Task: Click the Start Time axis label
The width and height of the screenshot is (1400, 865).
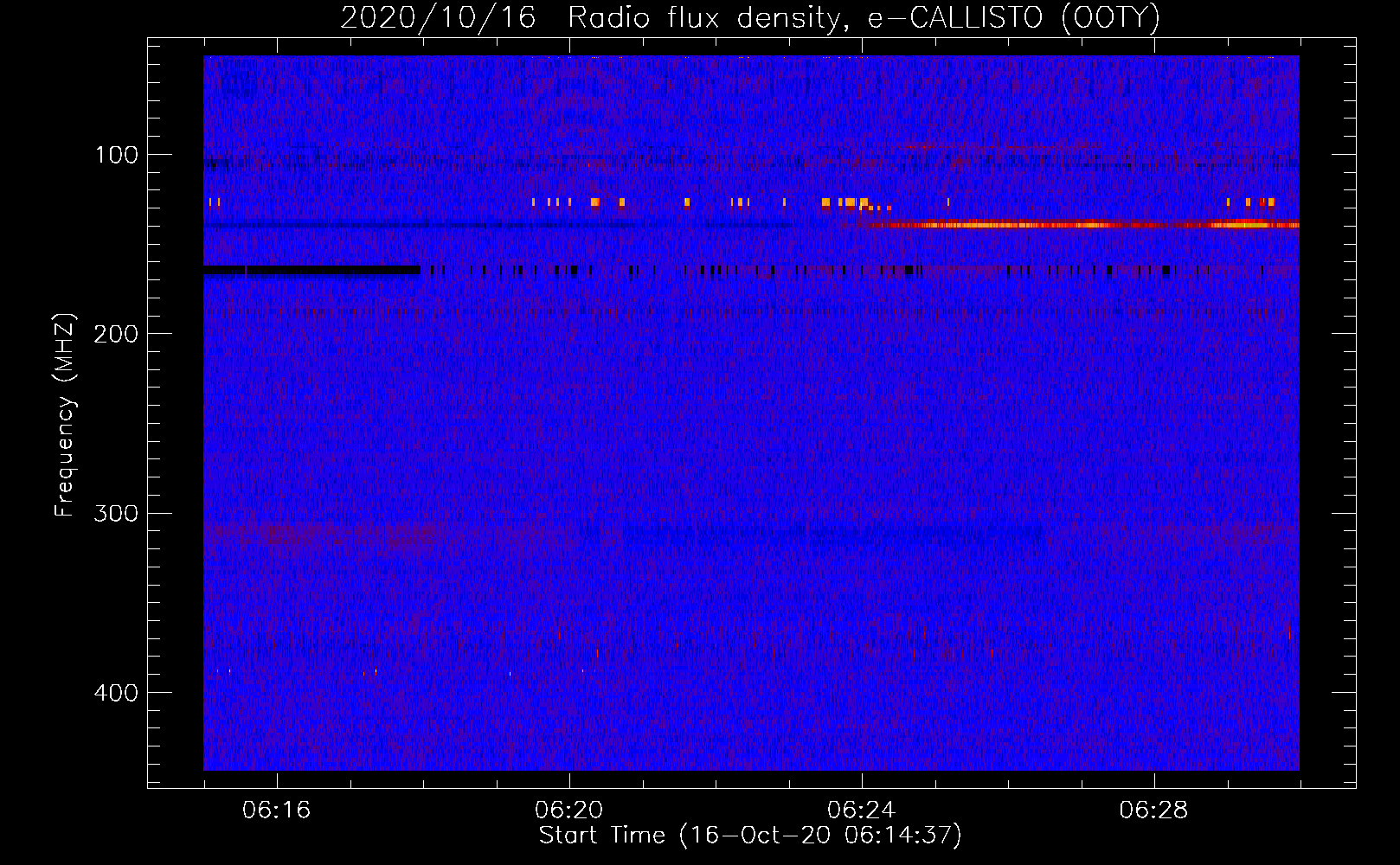Action: (x=750, y=836)
